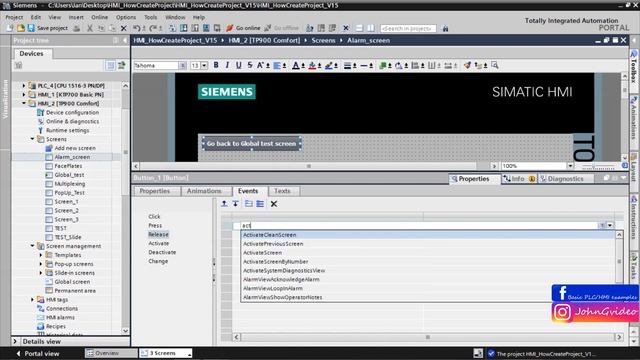Click the 3 Screens taskbar button

click(x=165, y=353)
